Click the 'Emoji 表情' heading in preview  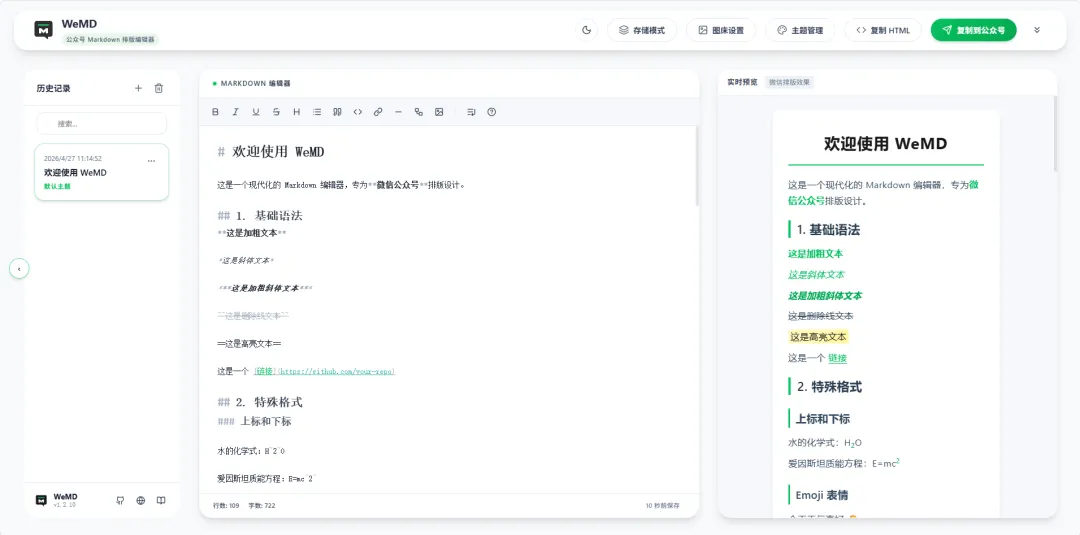(x=822, y=495)
